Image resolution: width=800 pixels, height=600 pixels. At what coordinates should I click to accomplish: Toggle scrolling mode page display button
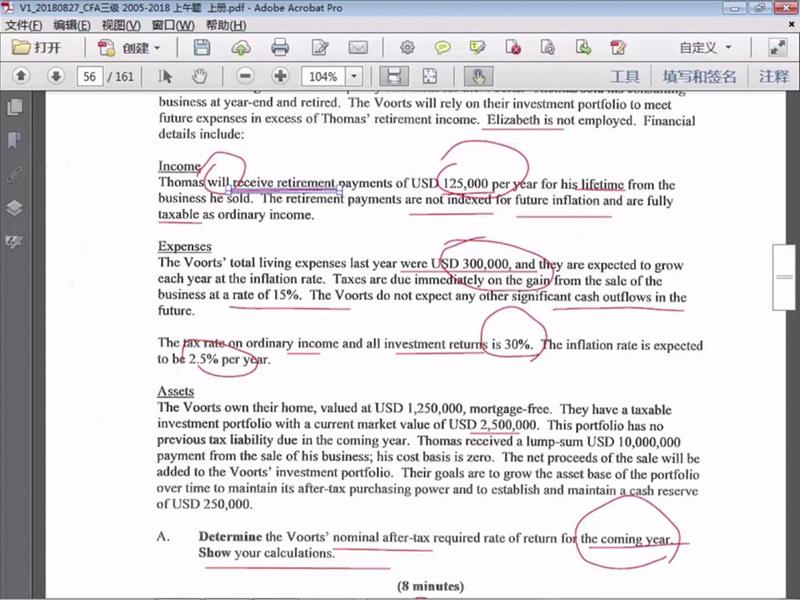coord(394,76)
